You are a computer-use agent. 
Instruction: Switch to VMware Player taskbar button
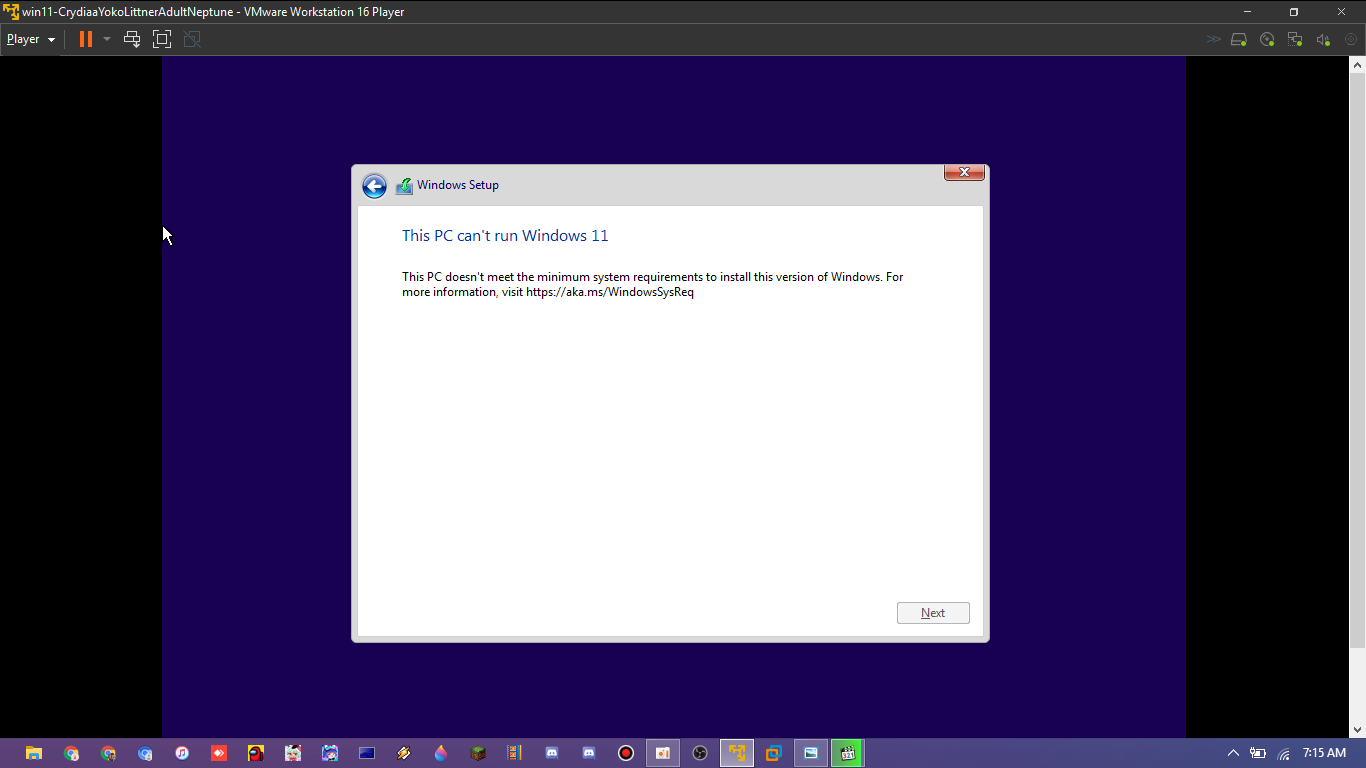[737, 753]
